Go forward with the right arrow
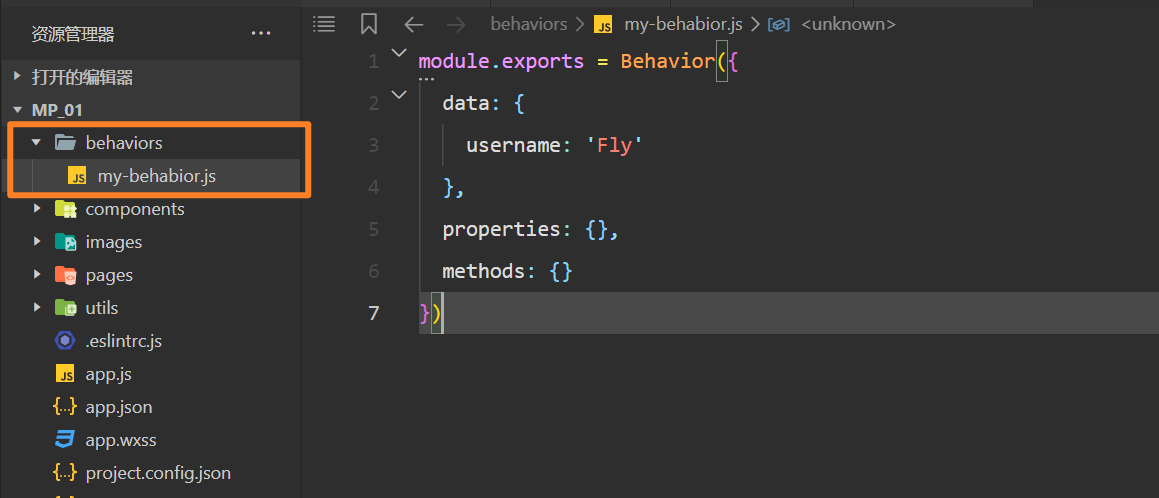The height and width of the screenshot is (498, 1159). pos(455,24)
